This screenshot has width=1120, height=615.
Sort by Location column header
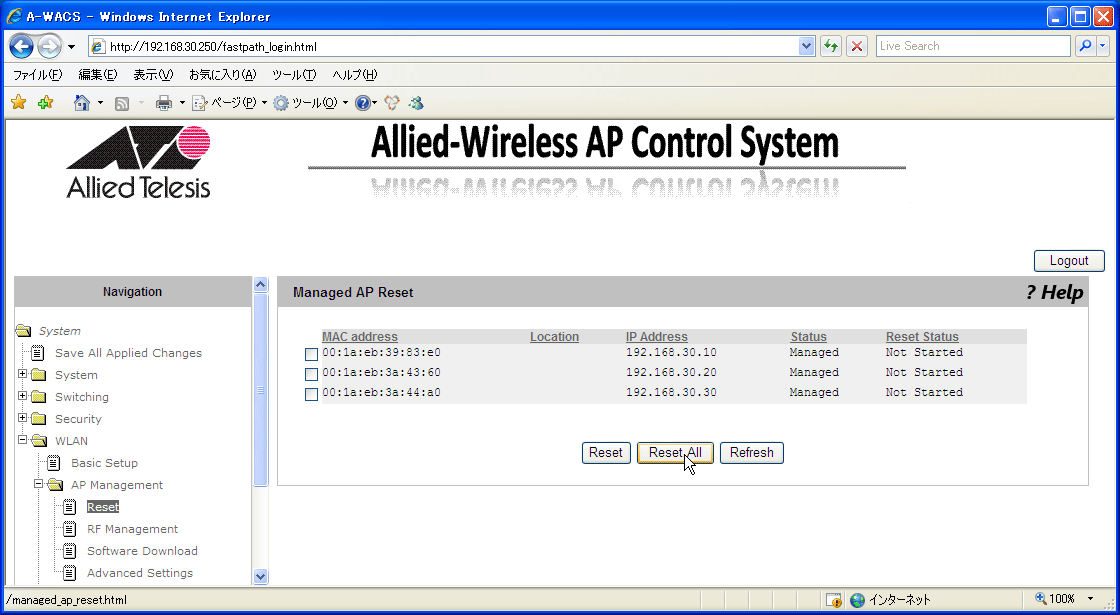[554, 336]
